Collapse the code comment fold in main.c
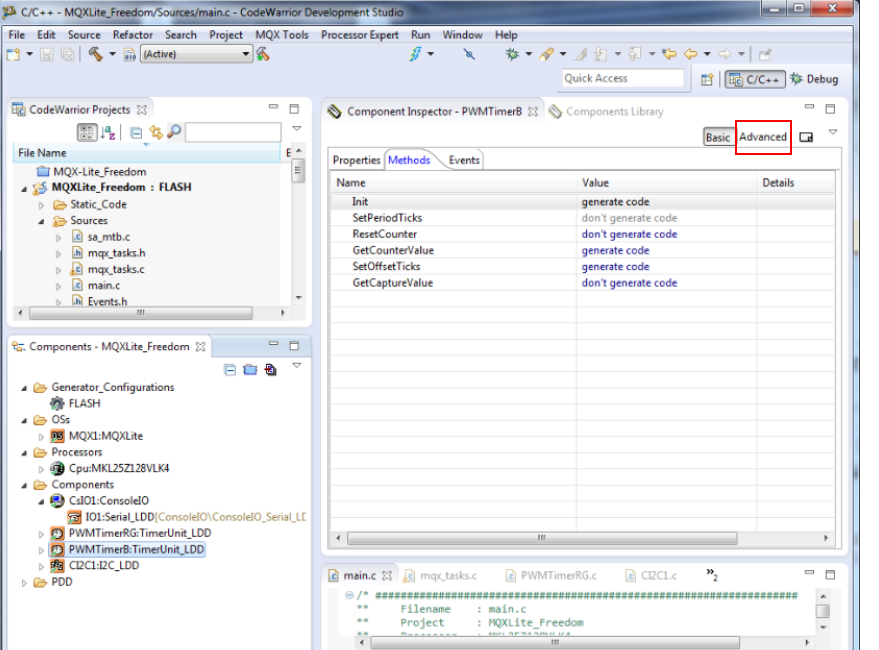This screenshot has height=650, width=879. pyautogui.click(x=349, y=595)
